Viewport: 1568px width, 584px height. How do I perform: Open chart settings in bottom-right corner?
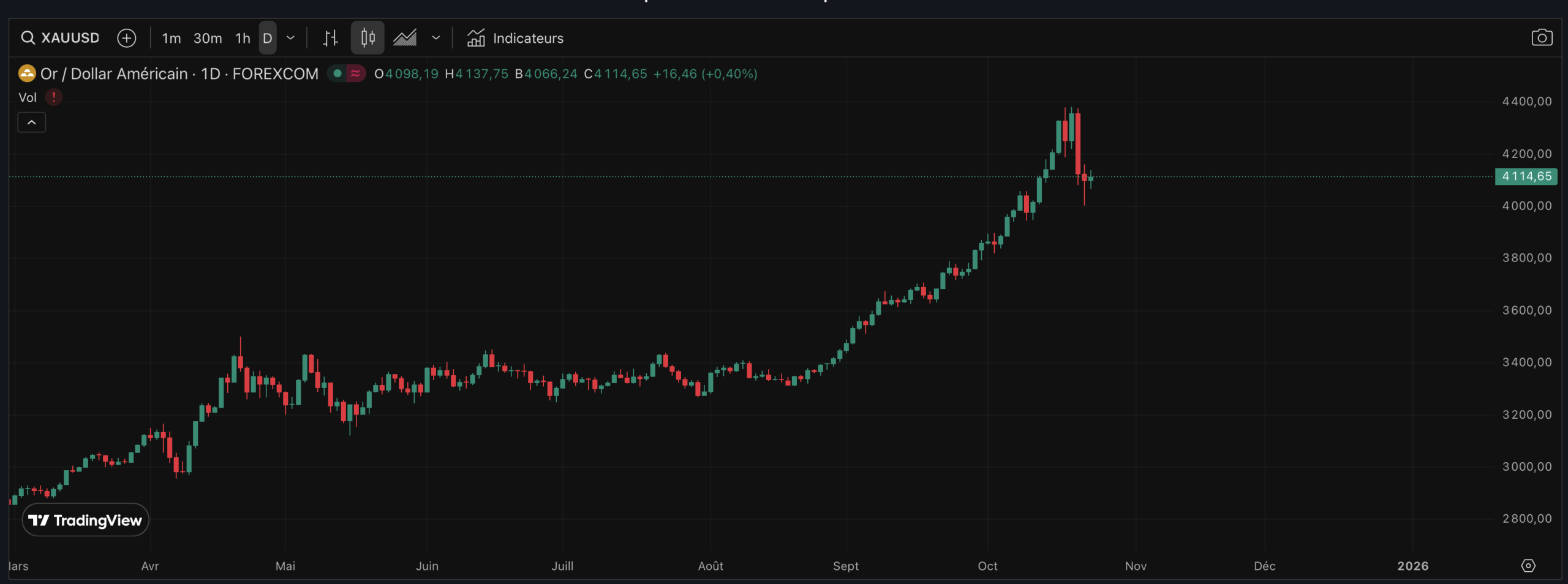[x=1528, y=566]
